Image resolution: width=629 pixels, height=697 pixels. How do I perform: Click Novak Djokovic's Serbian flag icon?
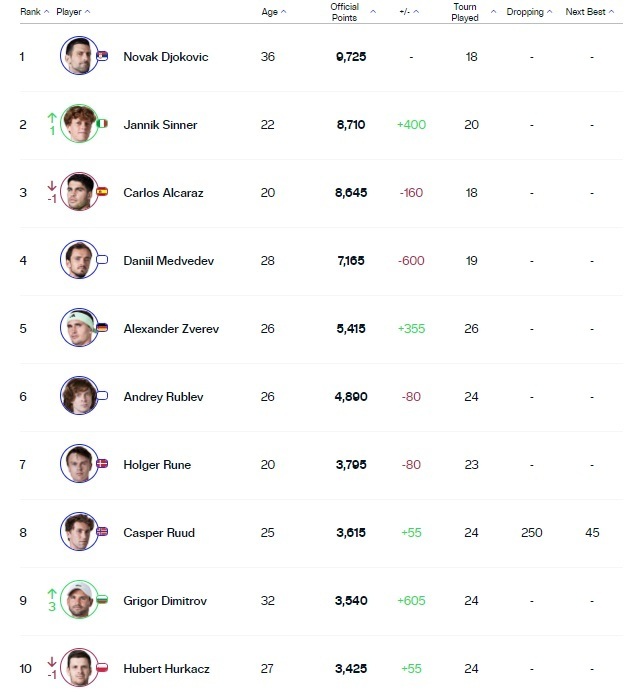[x=103, y=56]
